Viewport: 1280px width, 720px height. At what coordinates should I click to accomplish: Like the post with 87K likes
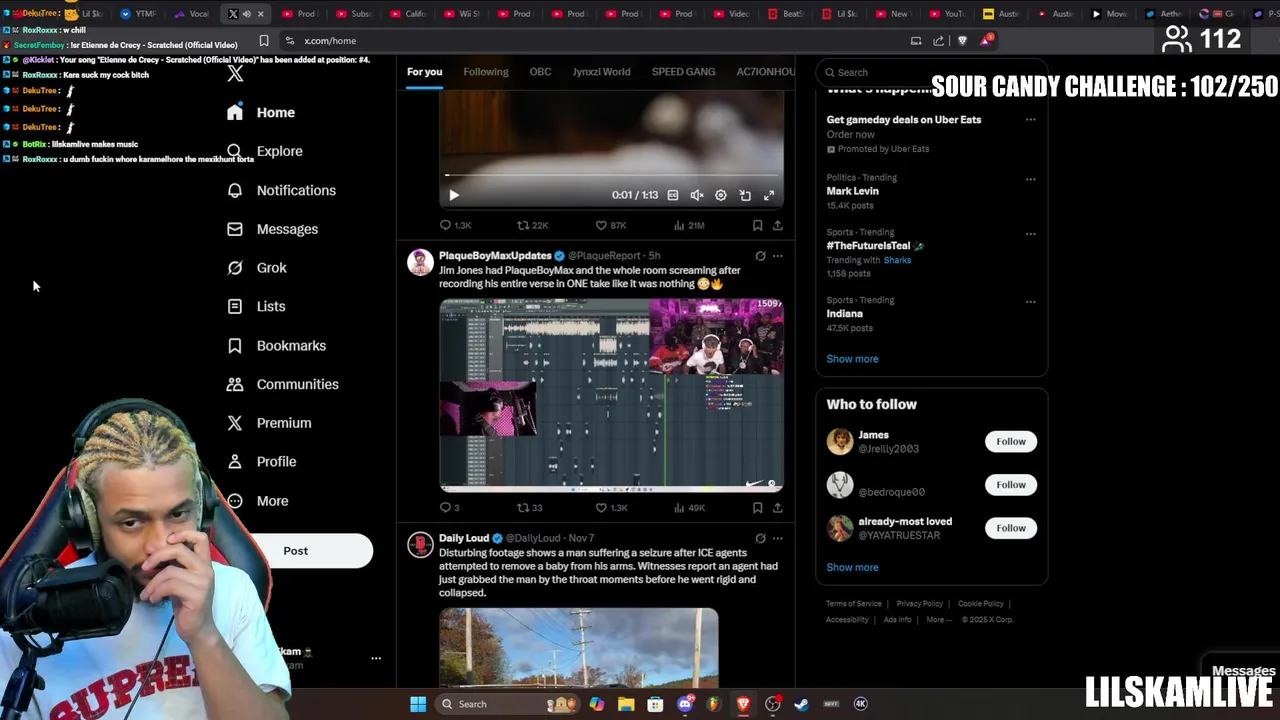pos(610,226)
